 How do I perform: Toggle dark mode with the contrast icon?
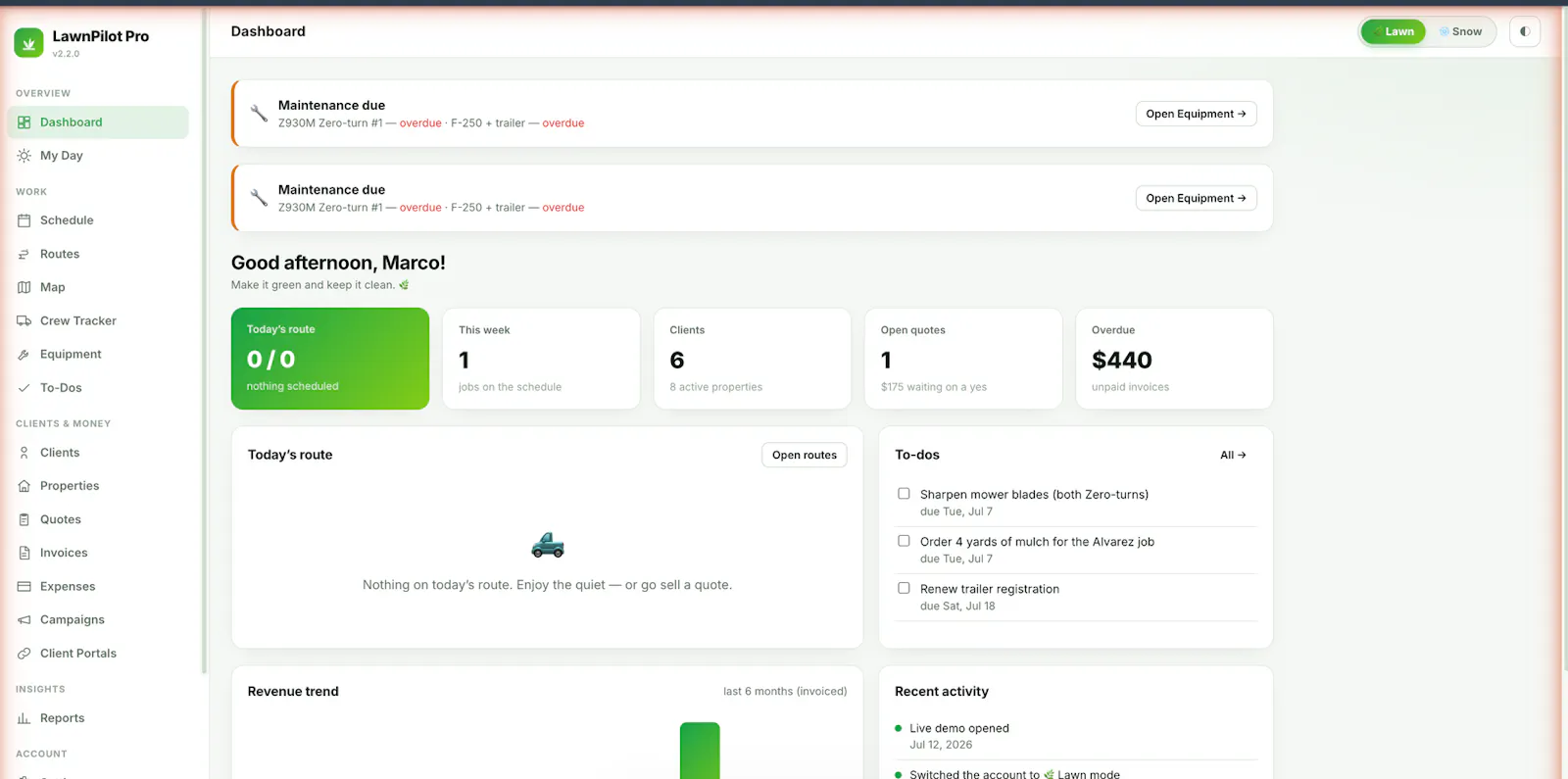click(1525, 31)
